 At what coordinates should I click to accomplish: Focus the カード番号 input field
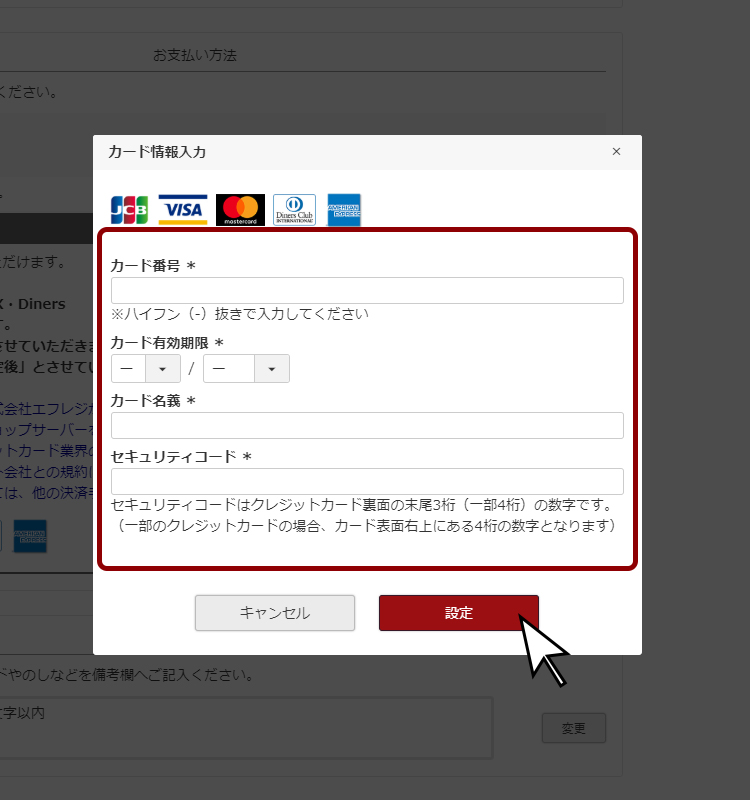367,291
